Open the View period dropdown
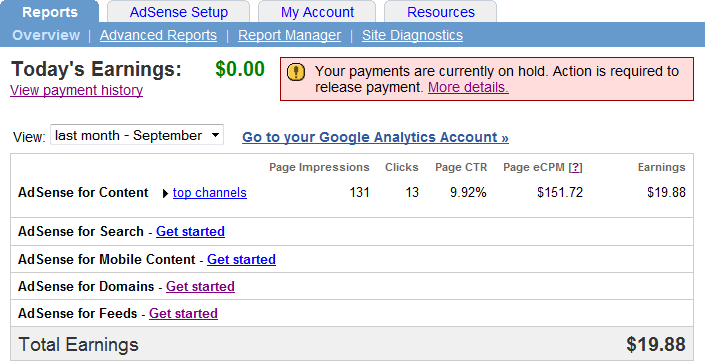 [x=137, y=135]
